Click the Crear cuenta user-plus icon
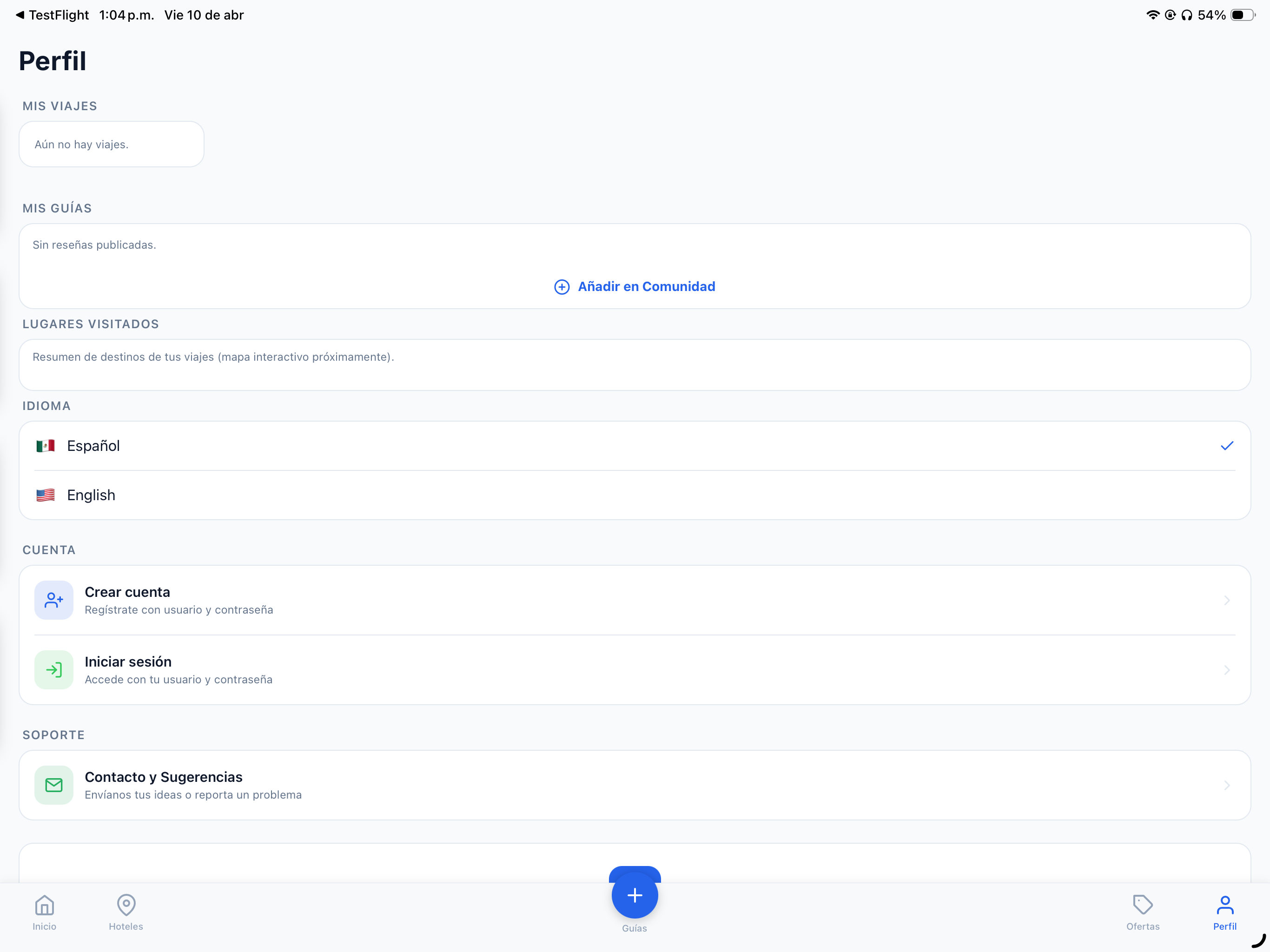Viewport: 1270px width, 952px height. [x=54, y=600]
